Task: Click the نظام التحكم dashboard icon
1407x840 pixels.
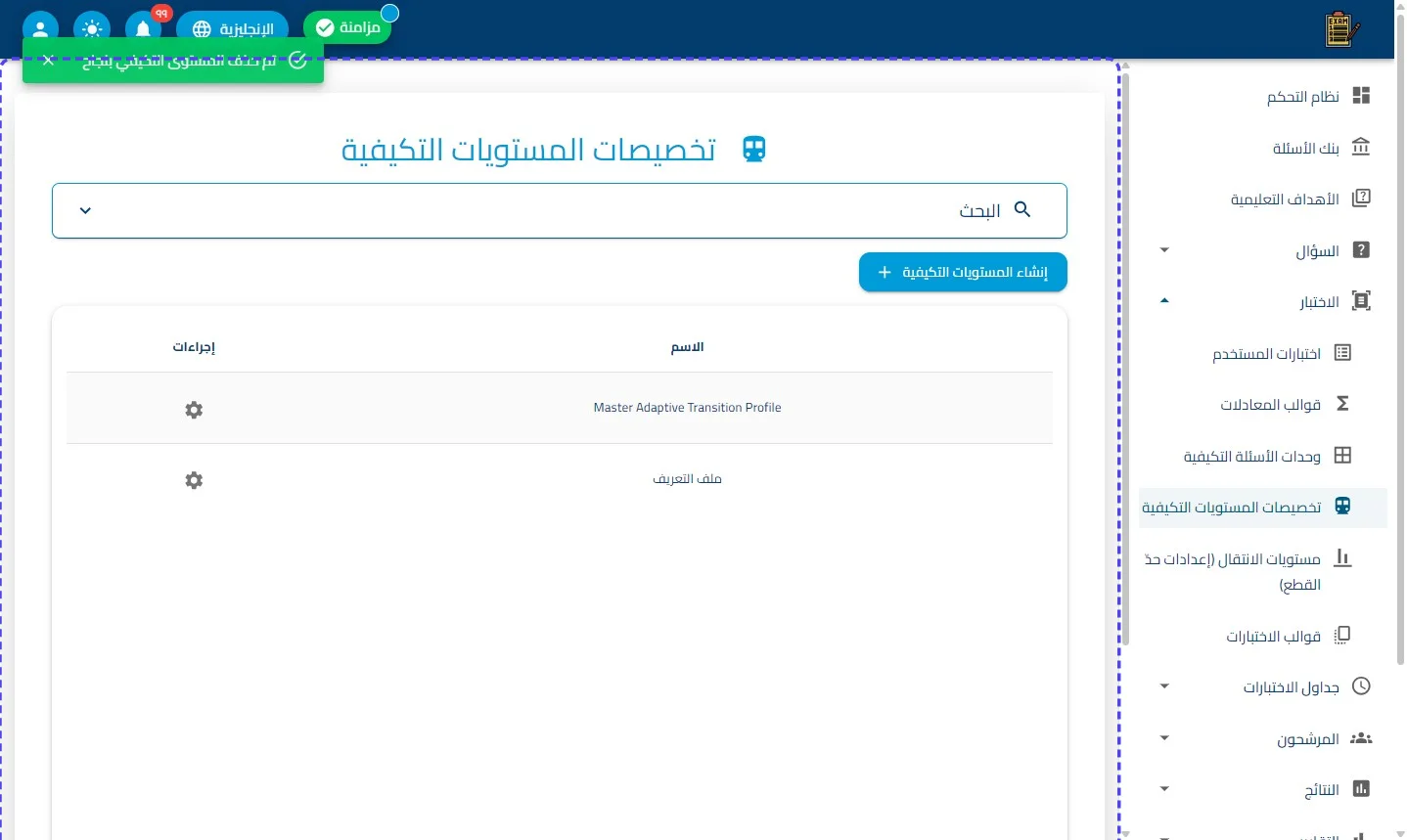Action: [1361, 96]
